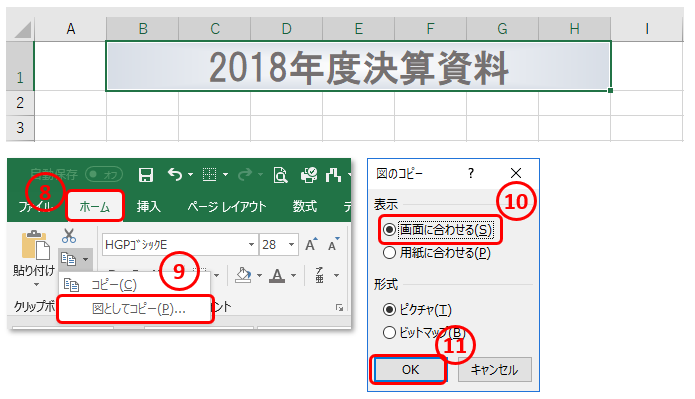
Task: Click the phonetic guide (ふりがな) icon
Action: [x=320, y=275]
